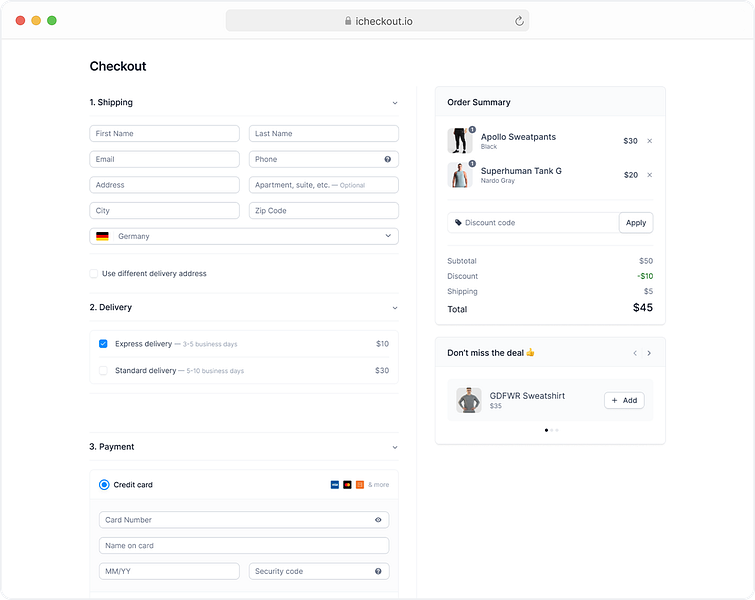Click the '1. Shipping' section heading
755x600 pixels.
(111, 102)
